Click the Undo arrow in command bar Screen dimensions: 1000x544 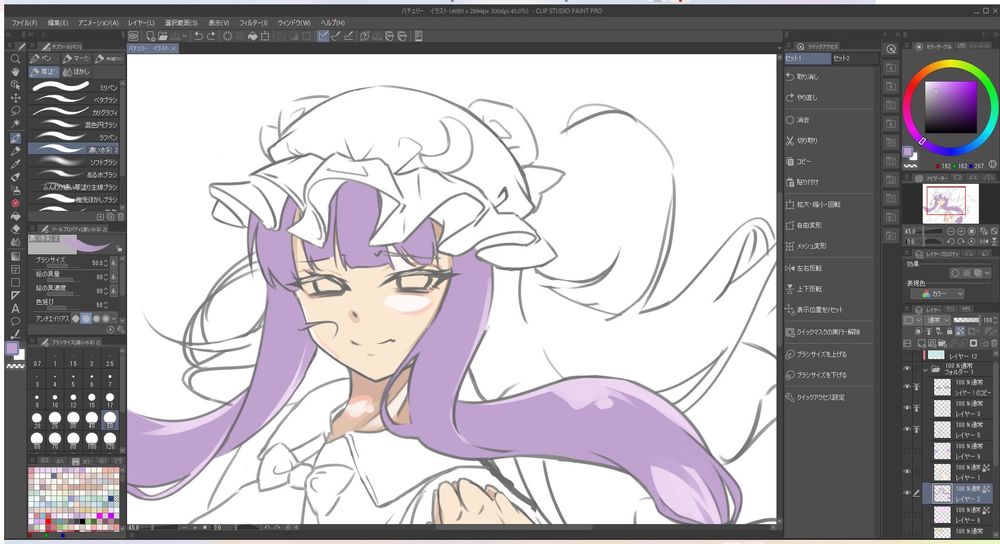coord(198,36)
